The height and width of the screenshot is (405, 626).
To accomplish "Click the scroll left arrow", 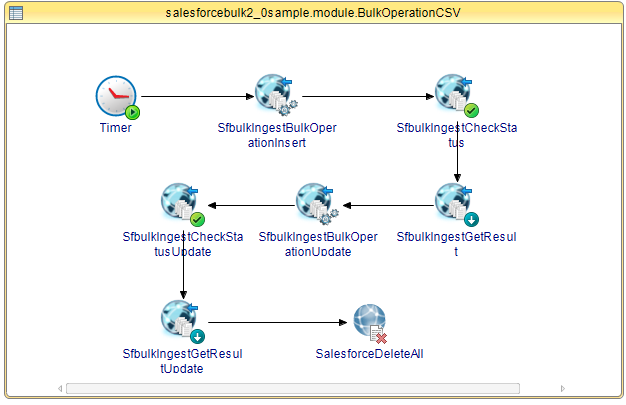I will 60,388.
